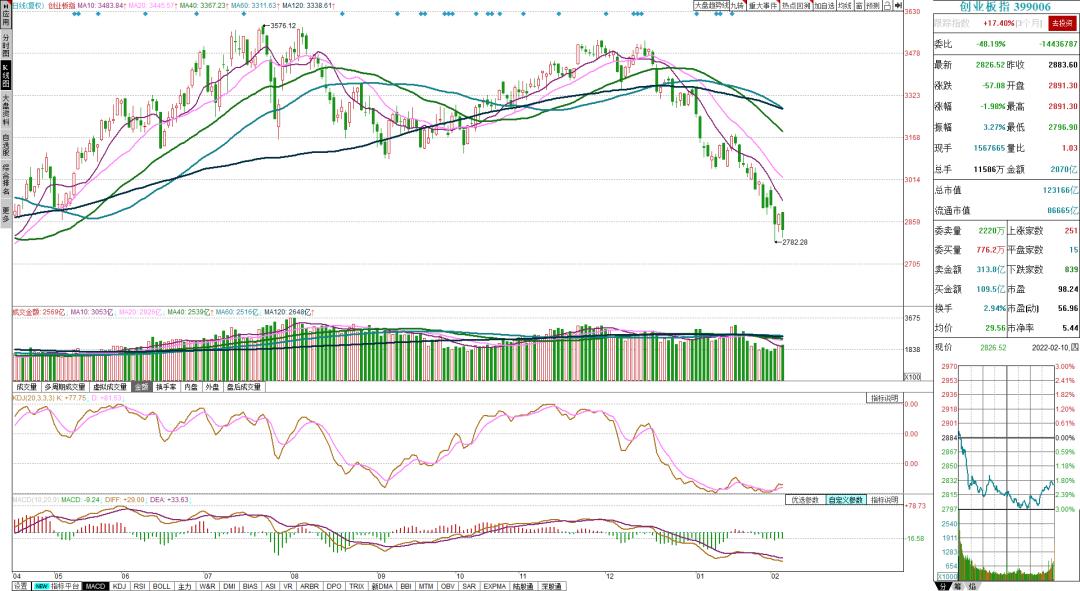Select the 陆股通 tab
Screen dimensions: 1080x591
click(x=524, y=586)
